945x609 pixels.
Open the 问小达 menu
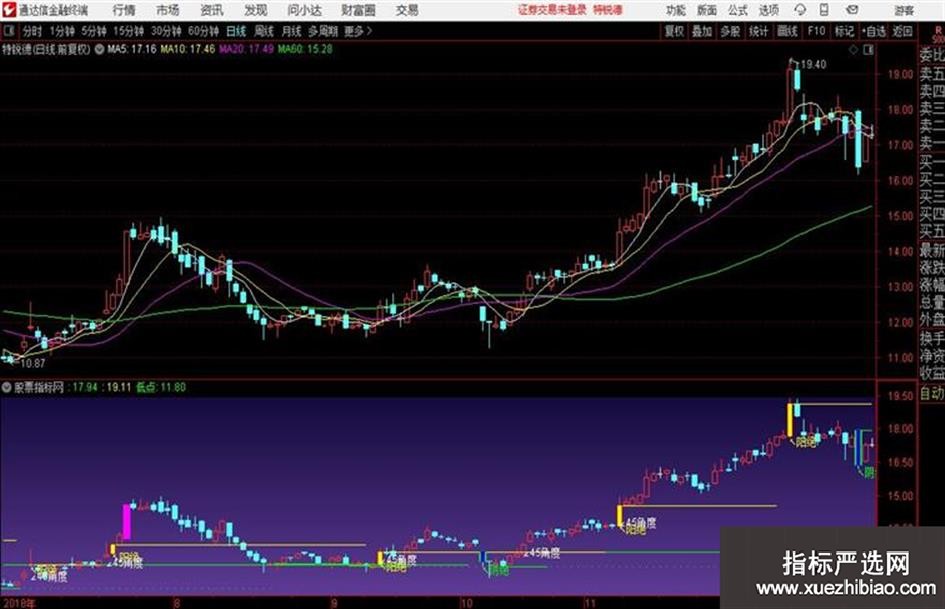click(x=304, y=10)
